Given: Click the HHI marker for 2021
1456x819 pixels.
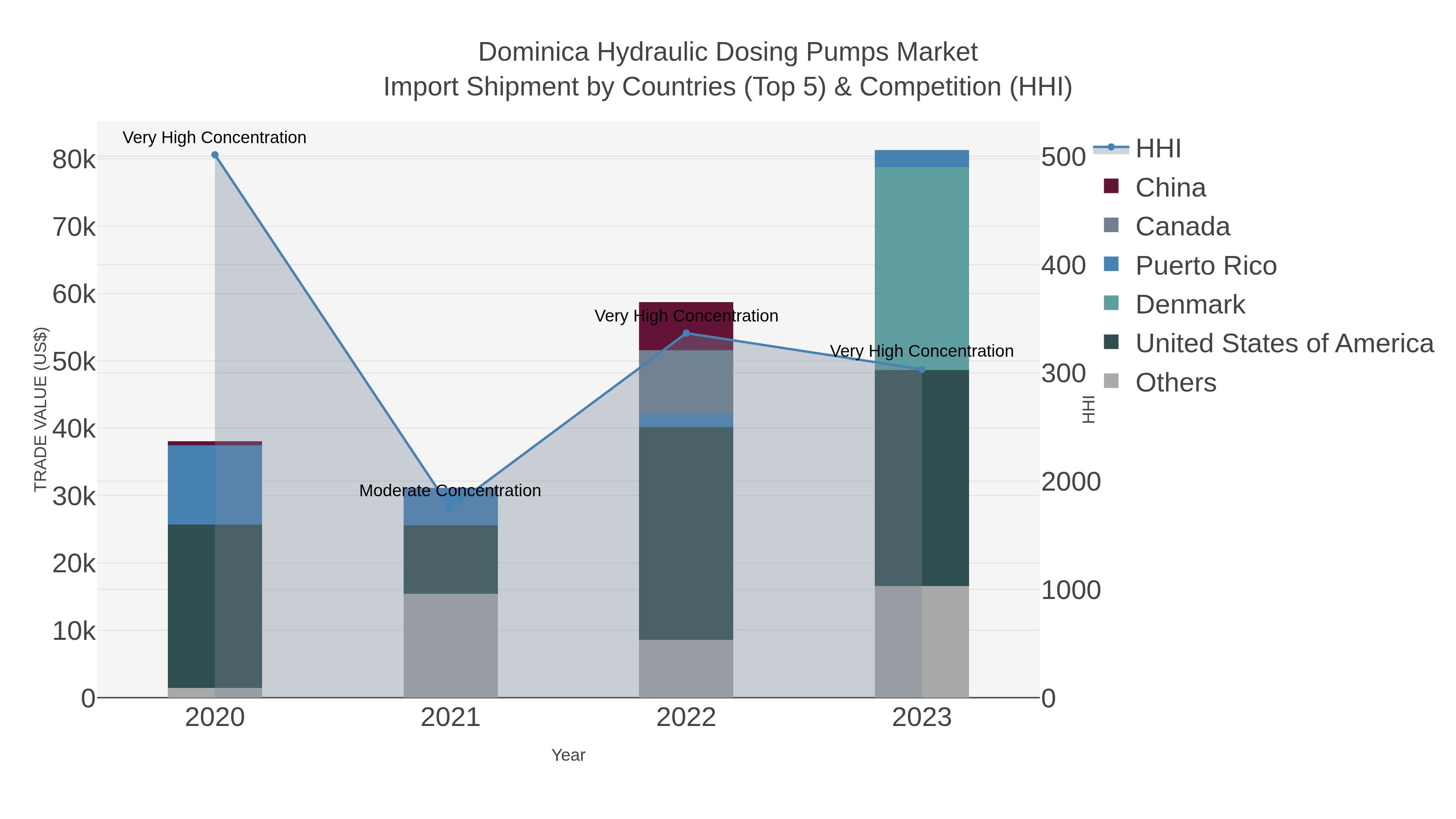Looking at the screenshot, I should coord(451,508).
